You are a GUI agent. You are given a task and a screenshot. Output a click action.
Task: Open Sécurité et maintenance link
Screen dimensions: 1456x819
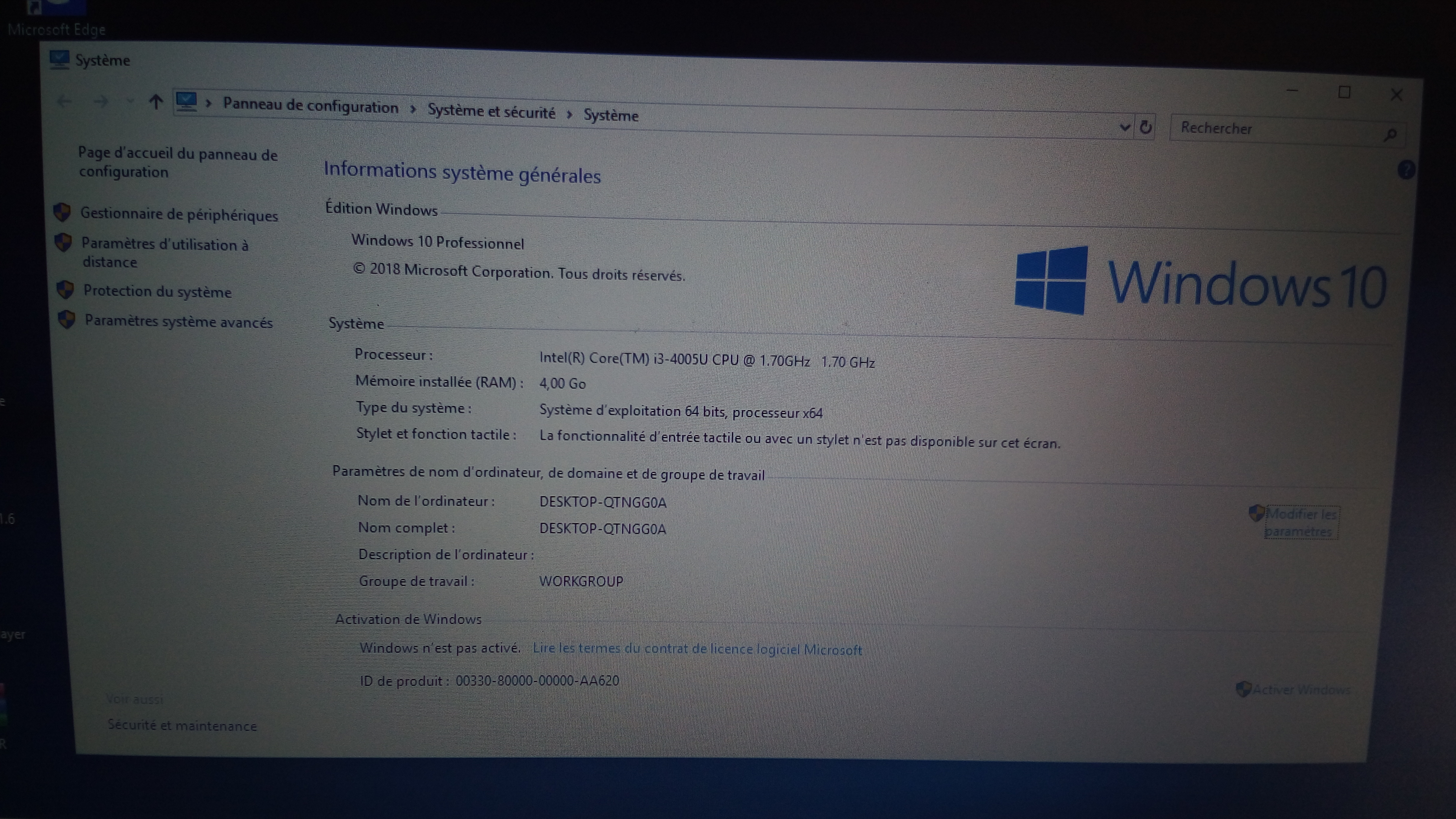[x=182, y=726]
